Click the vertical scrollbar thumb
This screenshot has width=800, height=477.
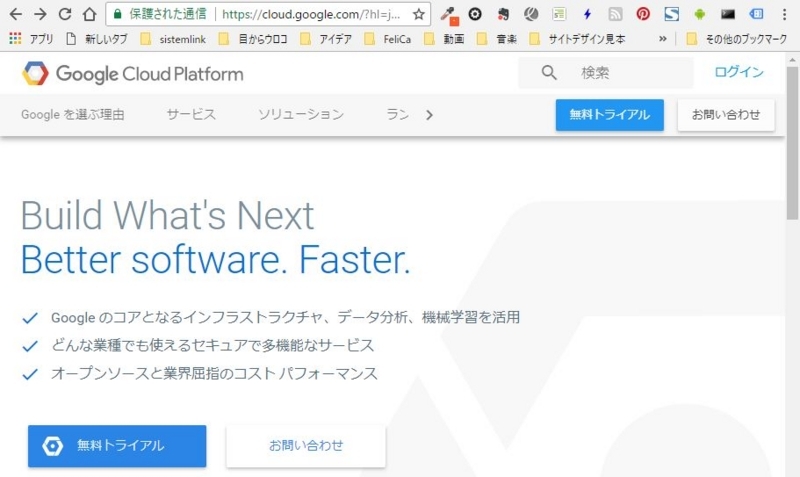(x=792, y=143)
